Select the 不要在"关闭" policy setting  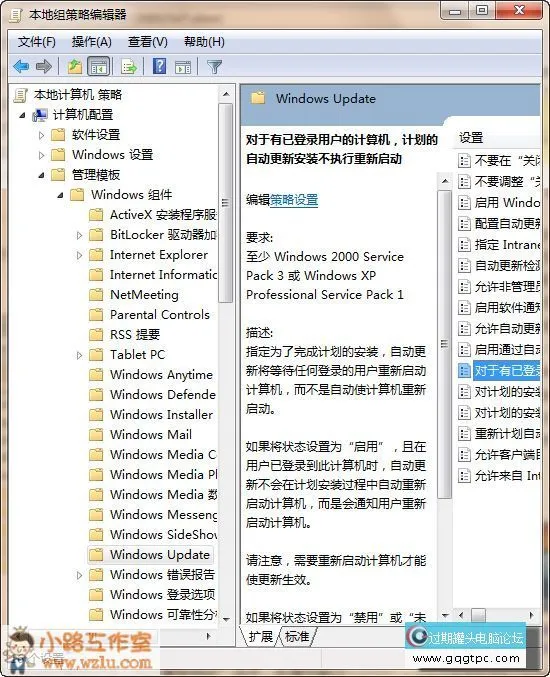[499, 161]
